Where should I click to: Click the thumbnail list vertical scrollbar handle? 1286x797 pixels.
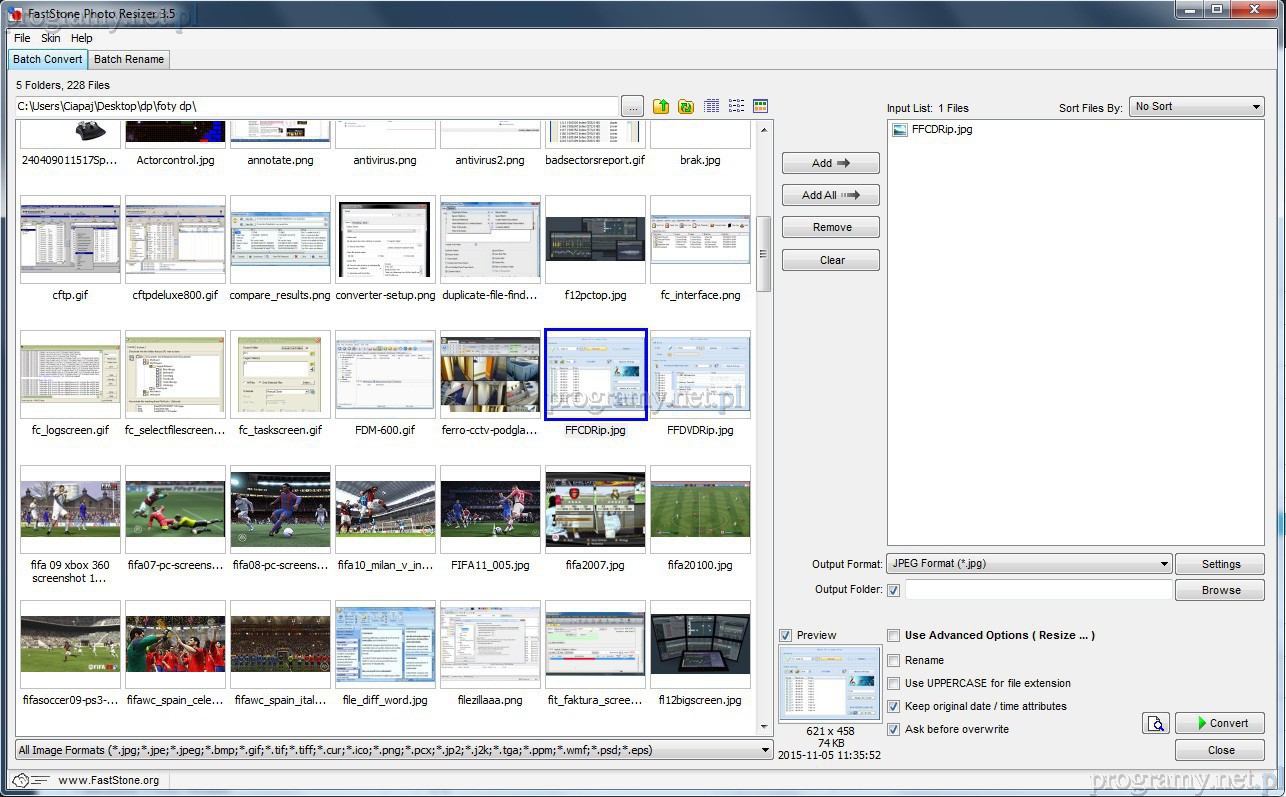tap(764, 254)
